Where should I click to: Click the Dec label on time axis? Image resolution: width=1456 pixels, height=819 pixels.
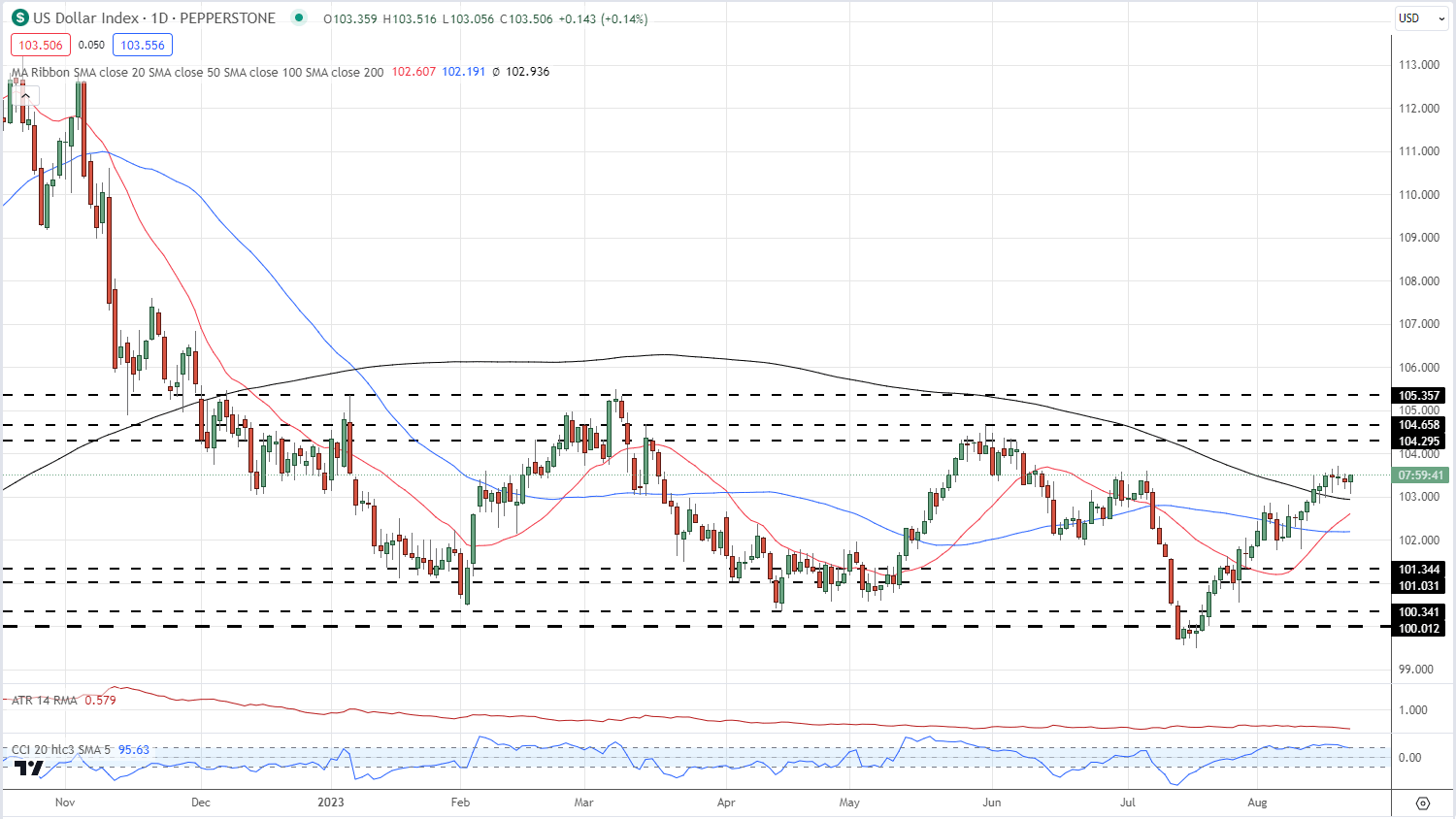coord(200,803)
